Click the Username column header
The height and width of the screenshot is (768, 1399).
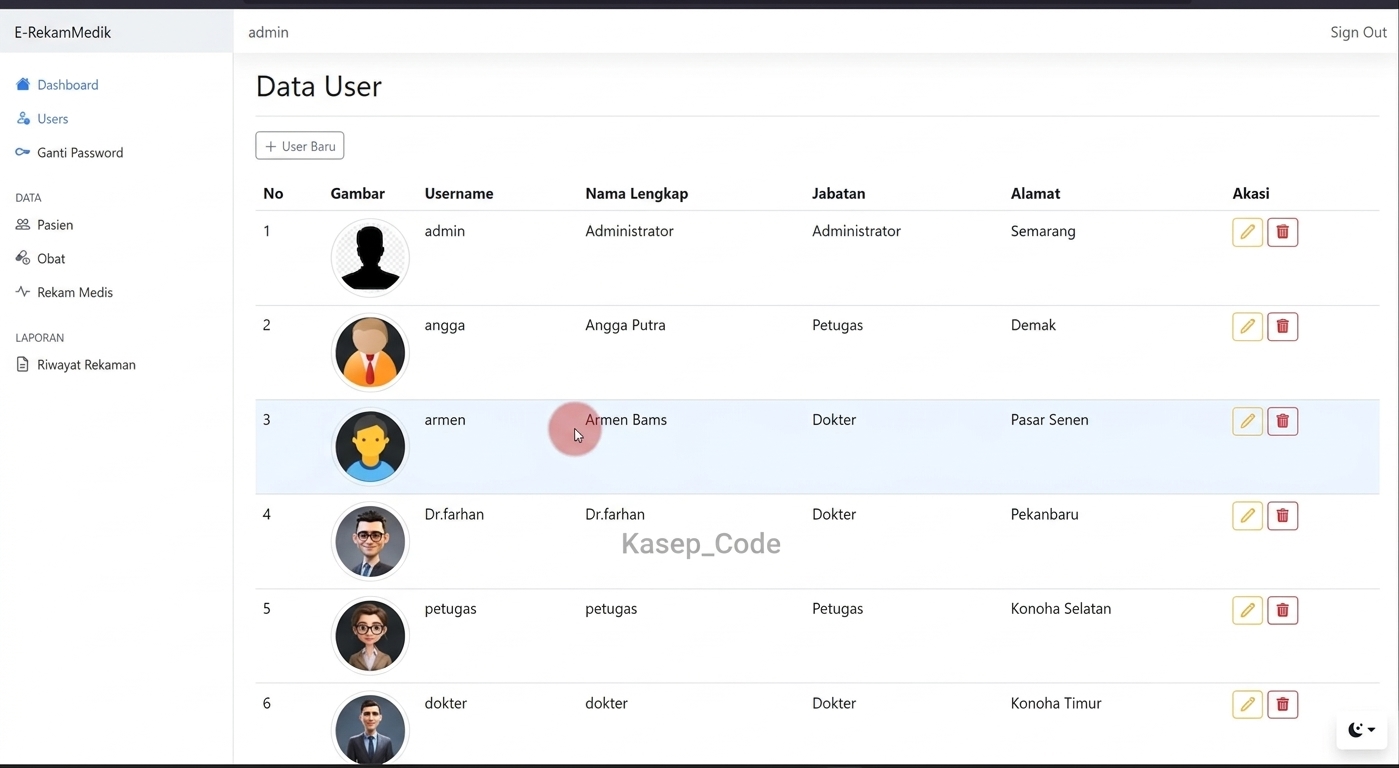click(x=459, y=194)
